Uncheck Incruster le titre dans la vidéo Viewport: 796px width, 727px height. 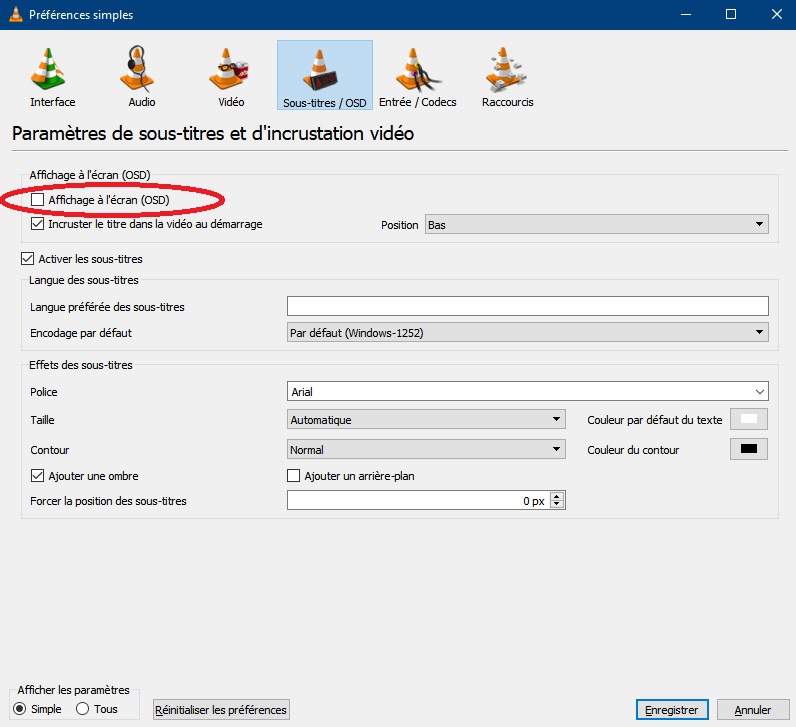pos(38,224)
